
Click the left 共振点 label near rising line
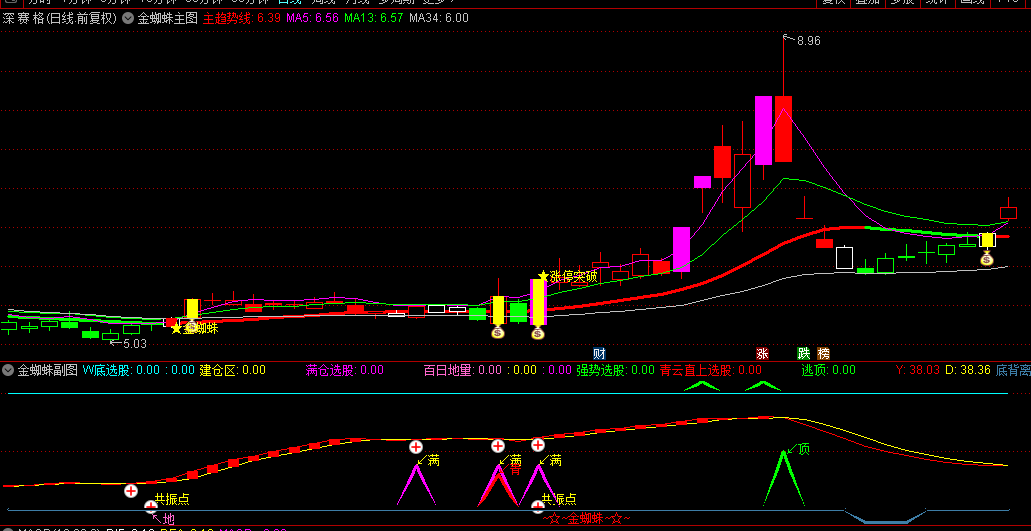tap(172, 499)
